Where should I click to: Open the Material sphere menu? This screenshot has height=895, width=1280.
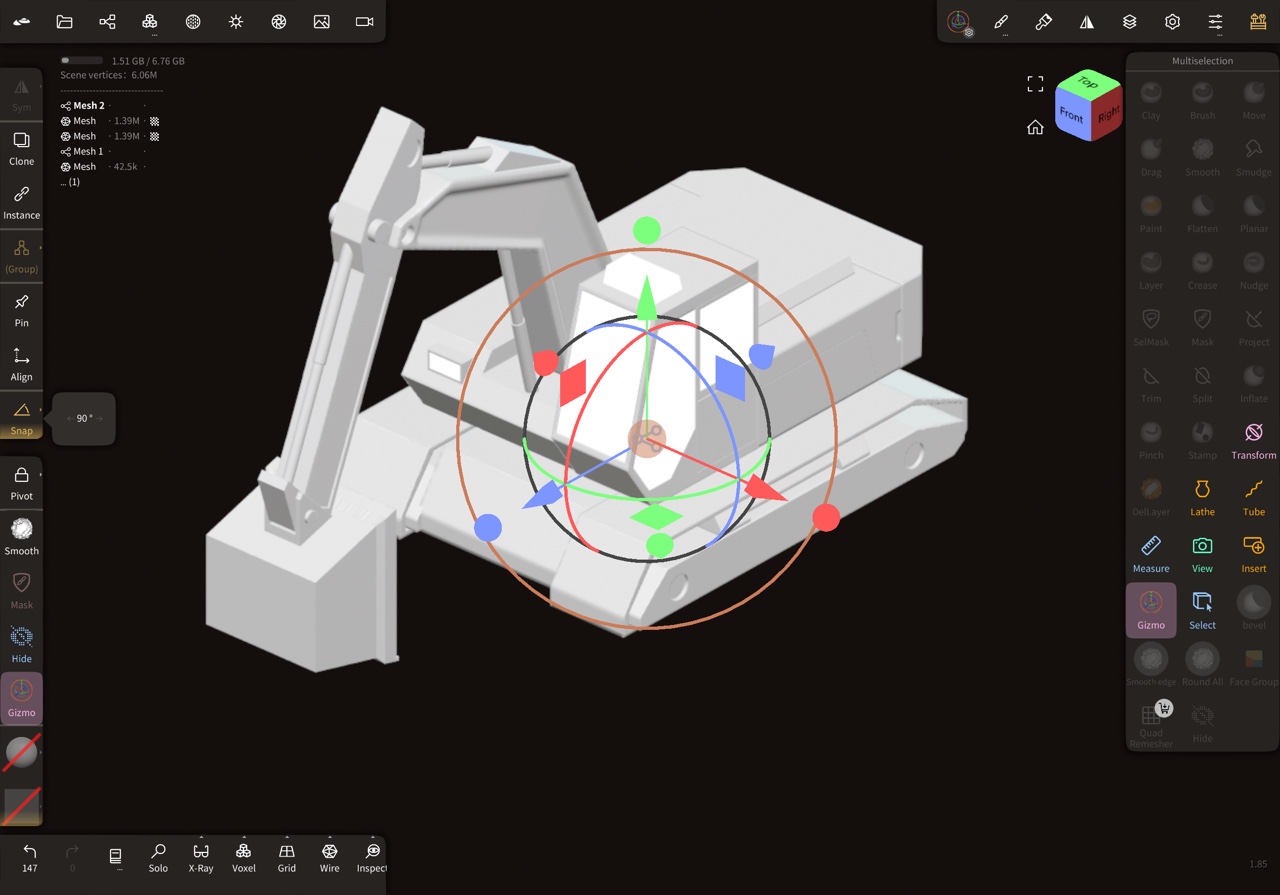[193, 21]
